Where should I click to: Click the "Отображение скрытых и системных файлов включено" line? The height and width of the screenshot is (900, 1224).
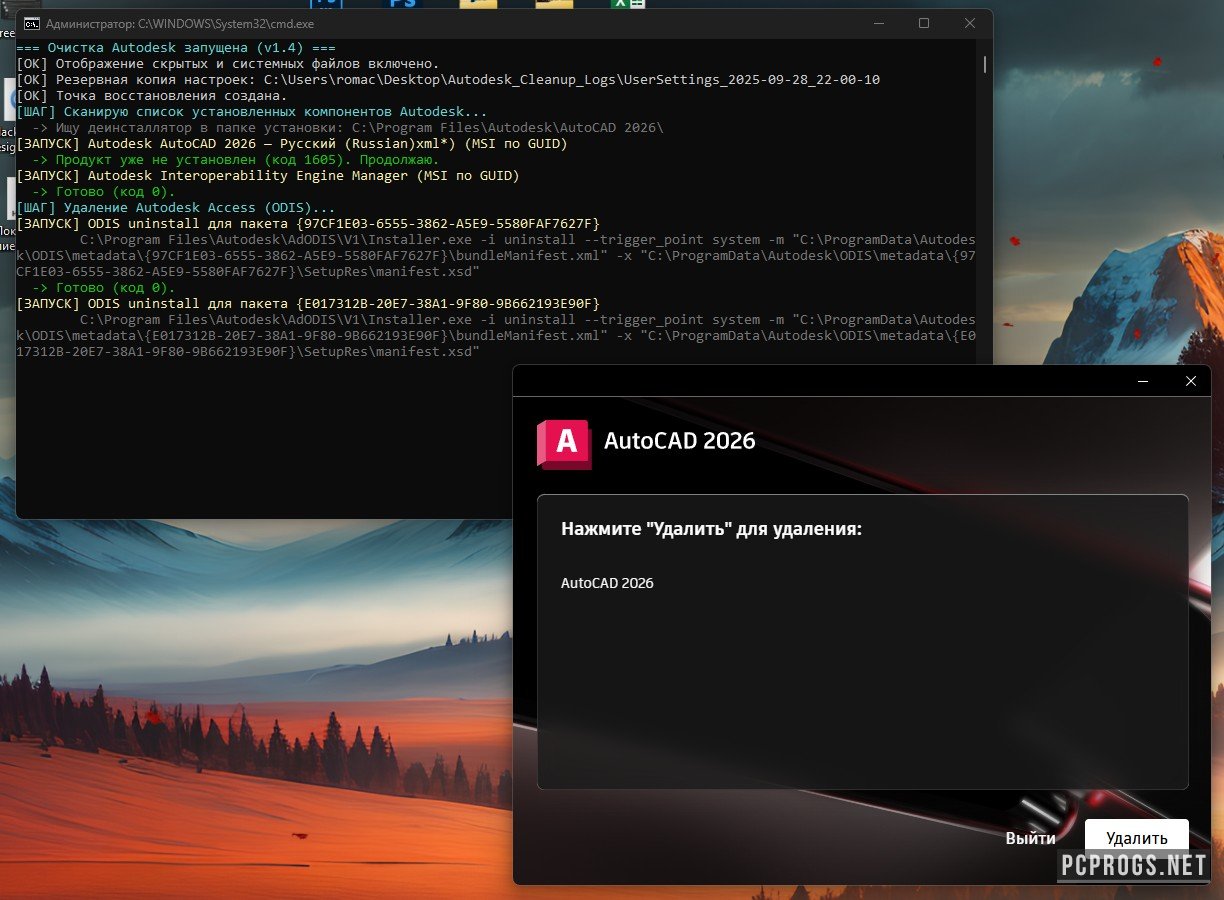228,64
